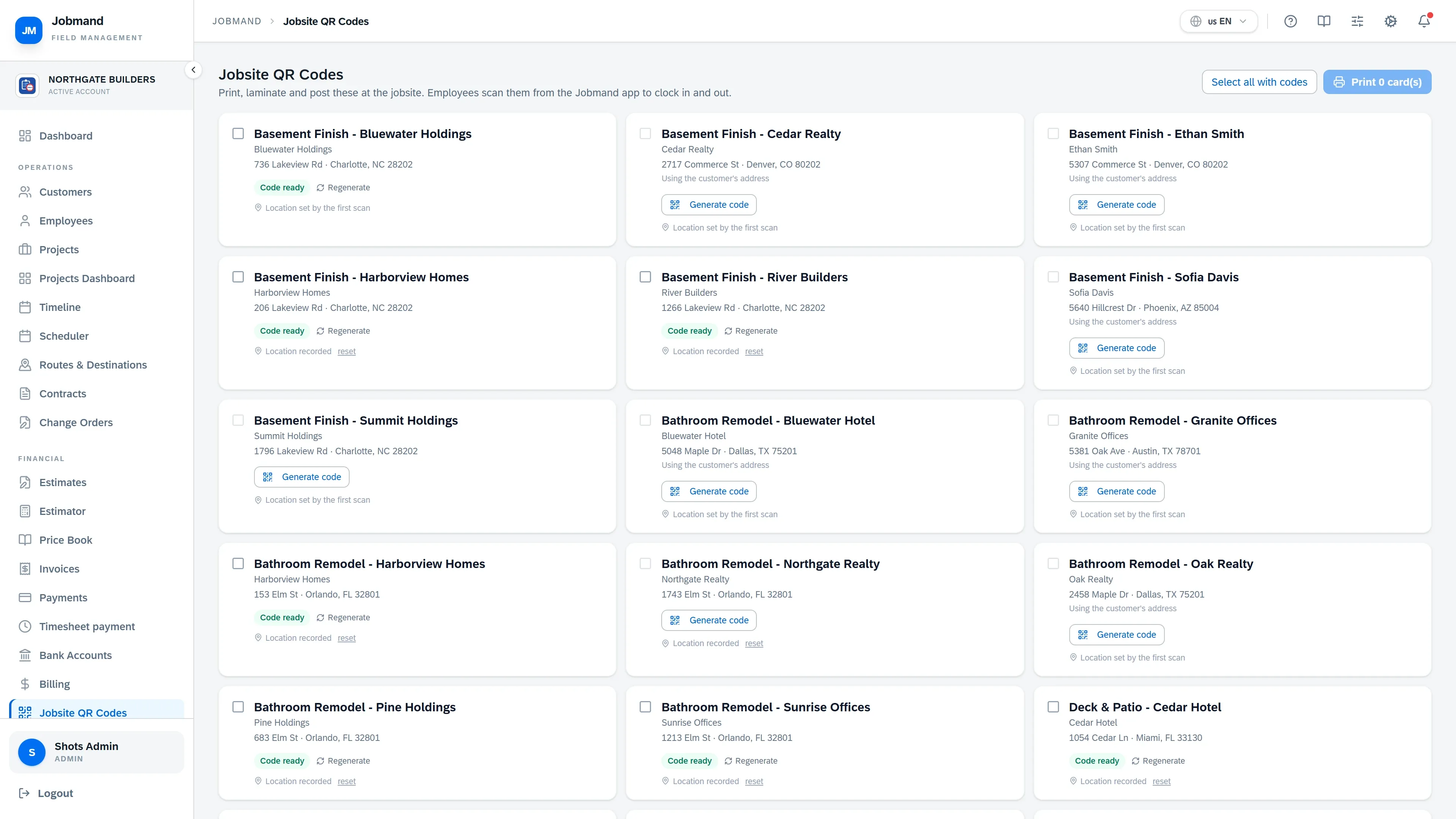This screenshot has width=1456, height=819.
Task: Open the sliders preferences icon
Action: (1357, 22)
